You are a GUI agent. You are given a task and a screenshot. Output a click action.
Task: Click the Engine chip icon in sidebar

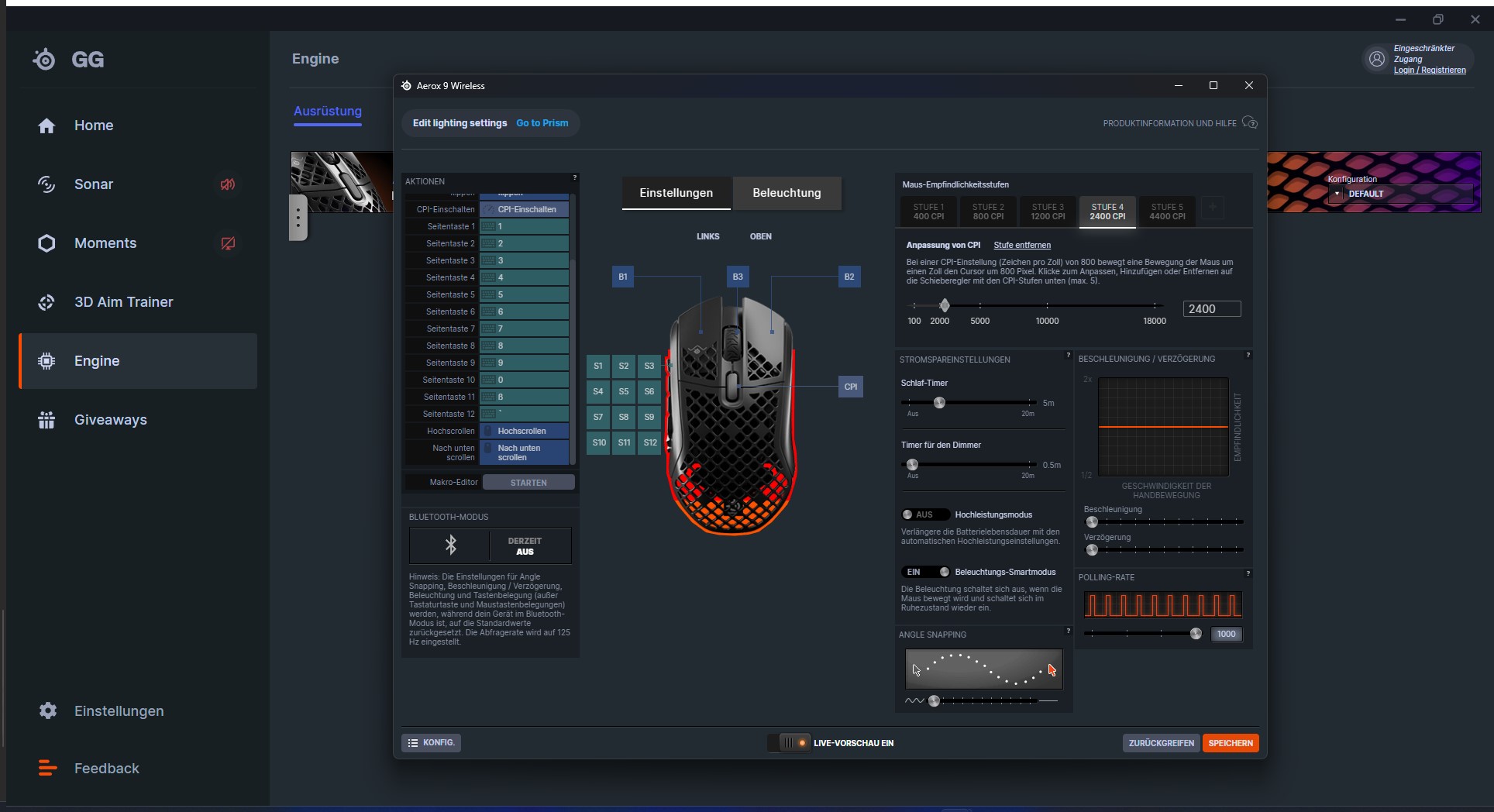pos(46,361)
